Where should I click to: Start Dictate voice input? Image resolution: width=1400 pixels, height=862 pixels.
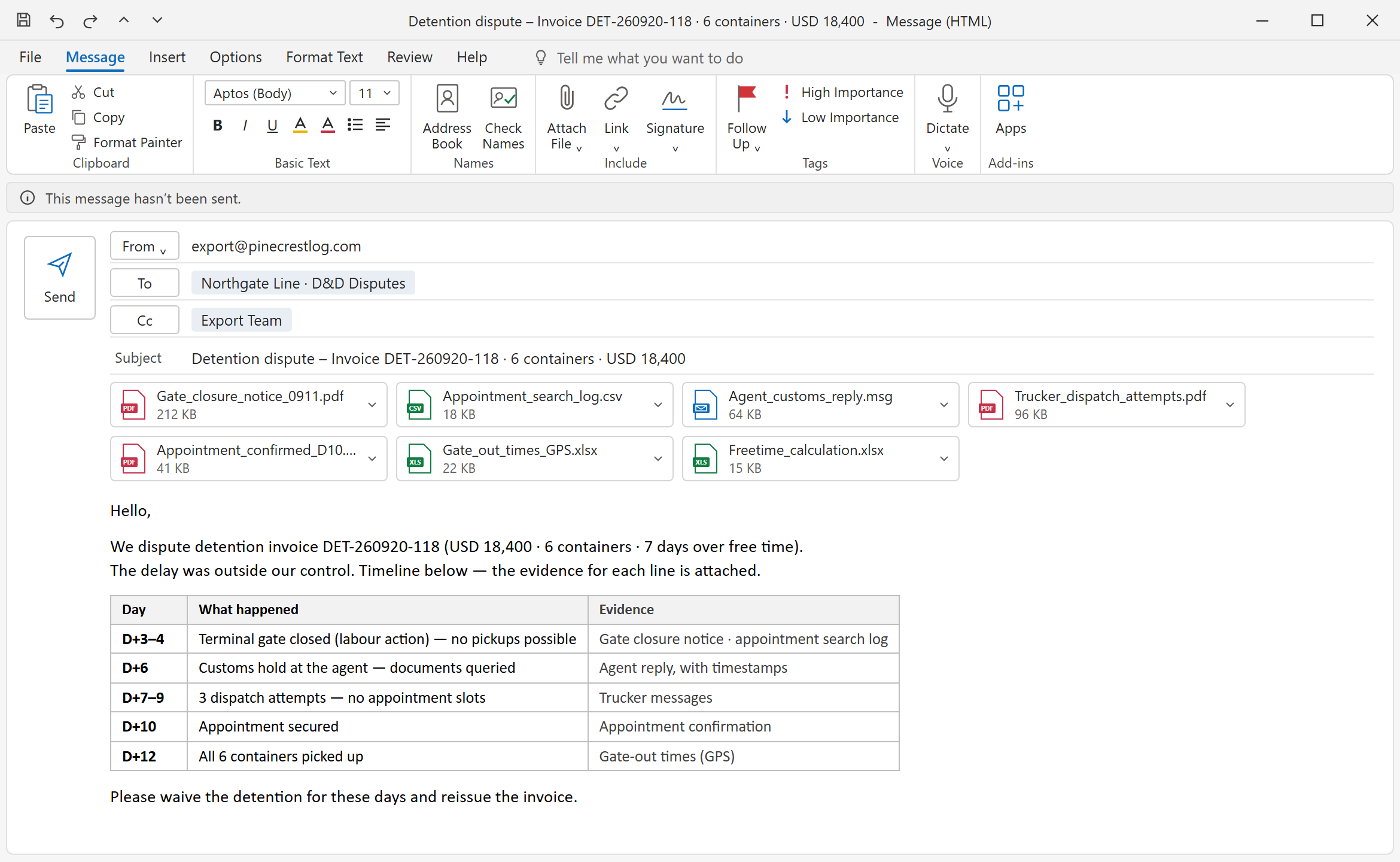(x=947, y=117)
